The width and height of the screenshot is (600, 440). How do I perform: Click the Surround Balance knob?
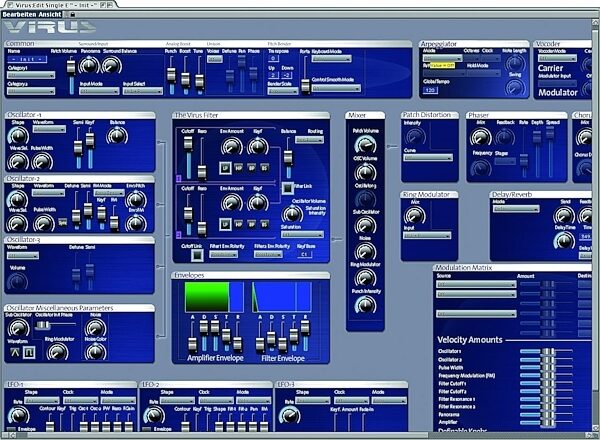click(x=111, y=65)
